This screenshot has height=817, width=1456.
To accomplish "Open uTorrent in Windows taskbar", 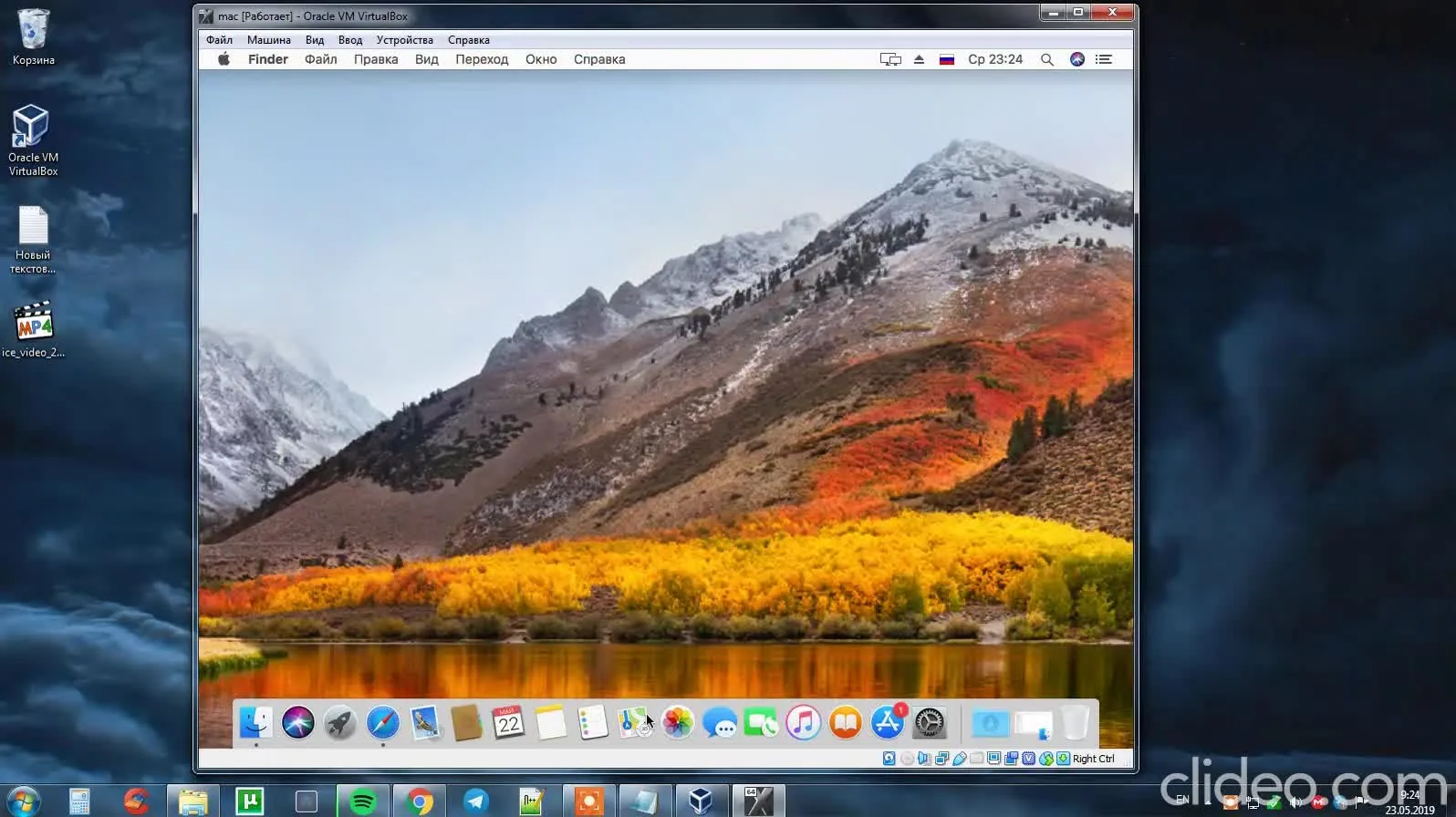I will point(249,801).
